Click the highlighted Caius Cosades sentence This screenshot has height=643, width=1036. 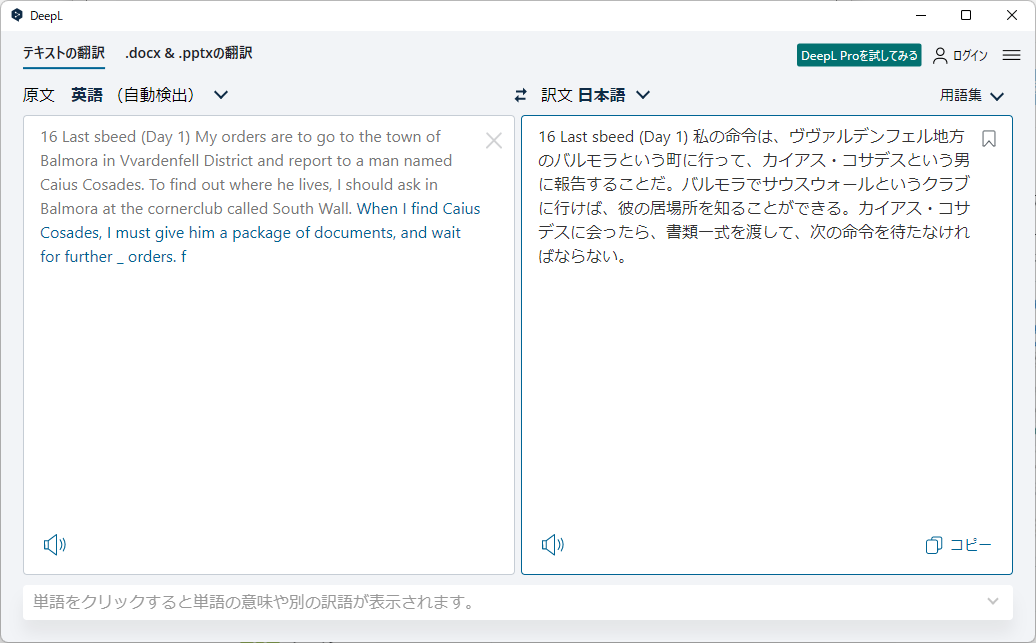(250, 231)
